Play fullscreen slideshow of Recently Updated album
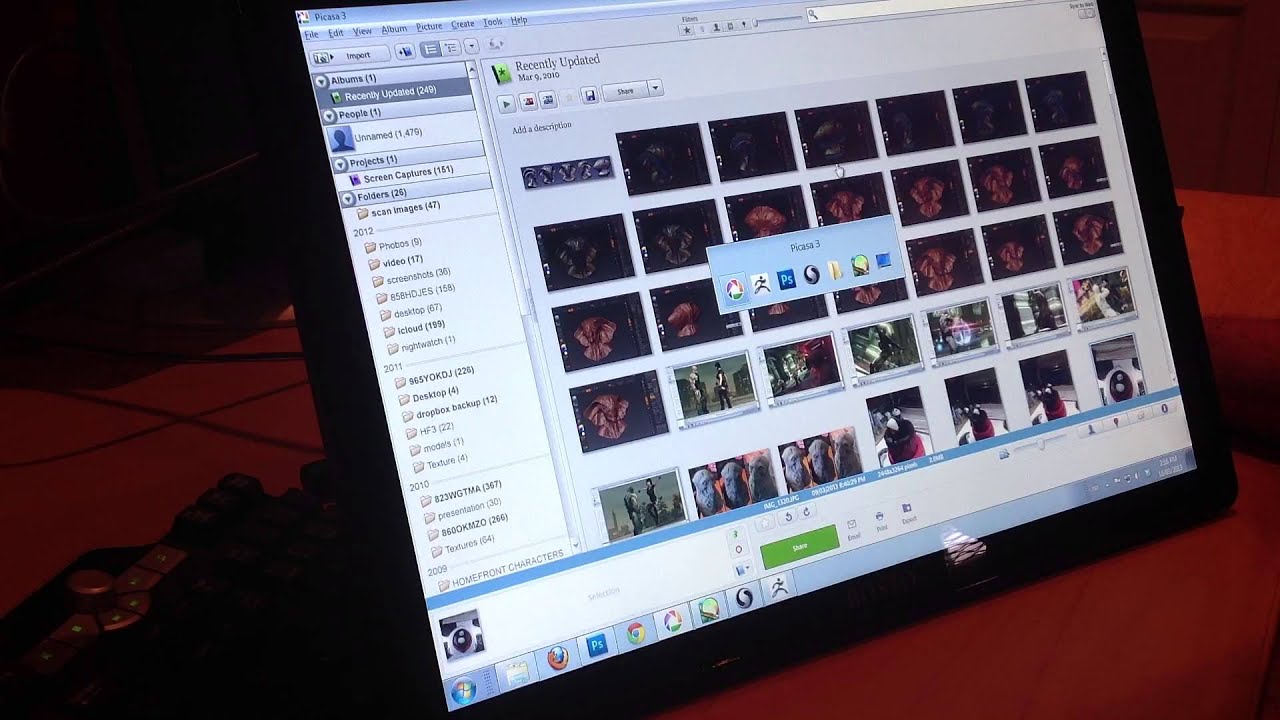Screen dimensions: 1280x720 (x=506, y=103)
